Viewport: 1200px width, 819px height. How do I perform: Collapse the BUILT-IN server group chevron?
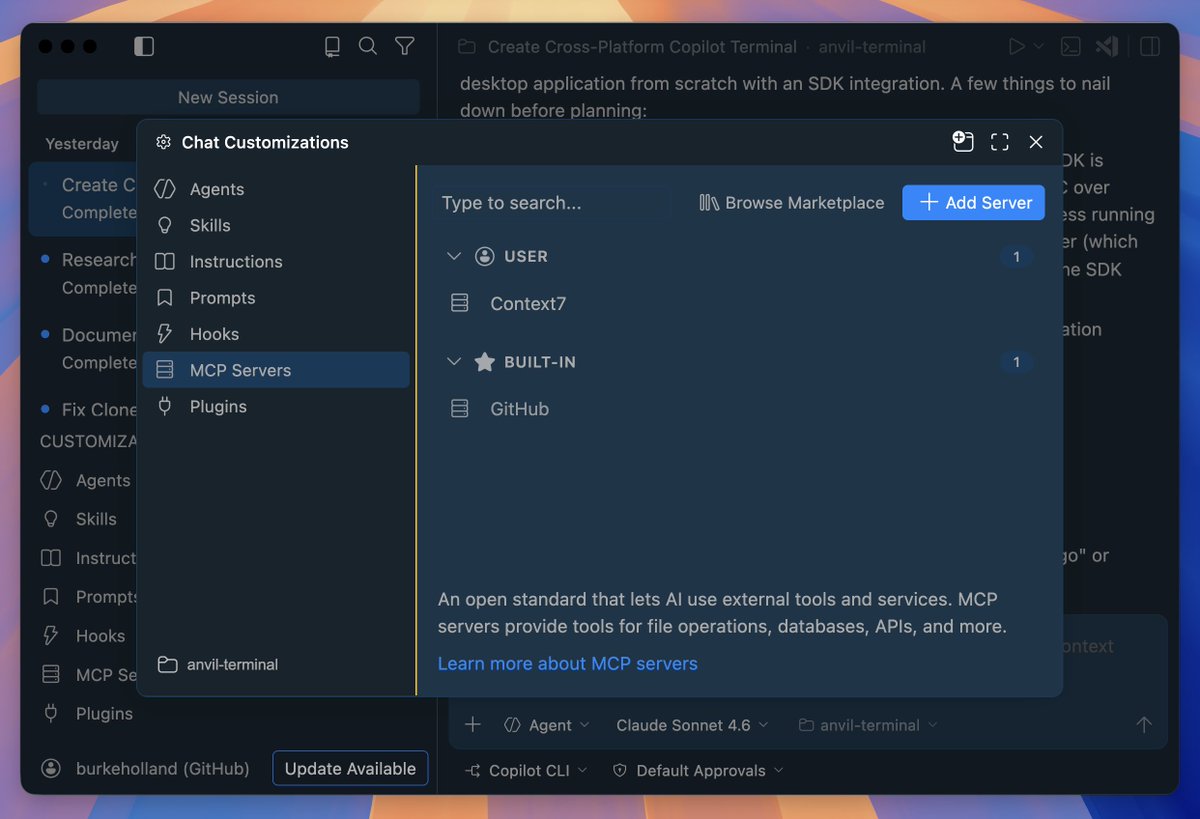coord(453,362)
